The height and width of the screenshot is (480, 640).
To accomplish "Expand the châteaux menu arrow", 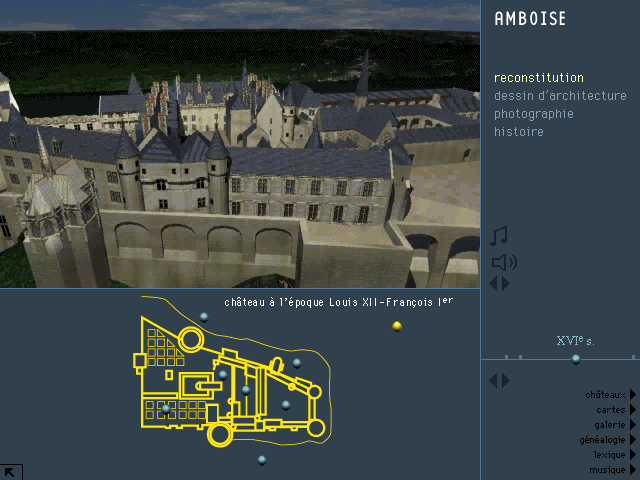I will pos(633,395).
